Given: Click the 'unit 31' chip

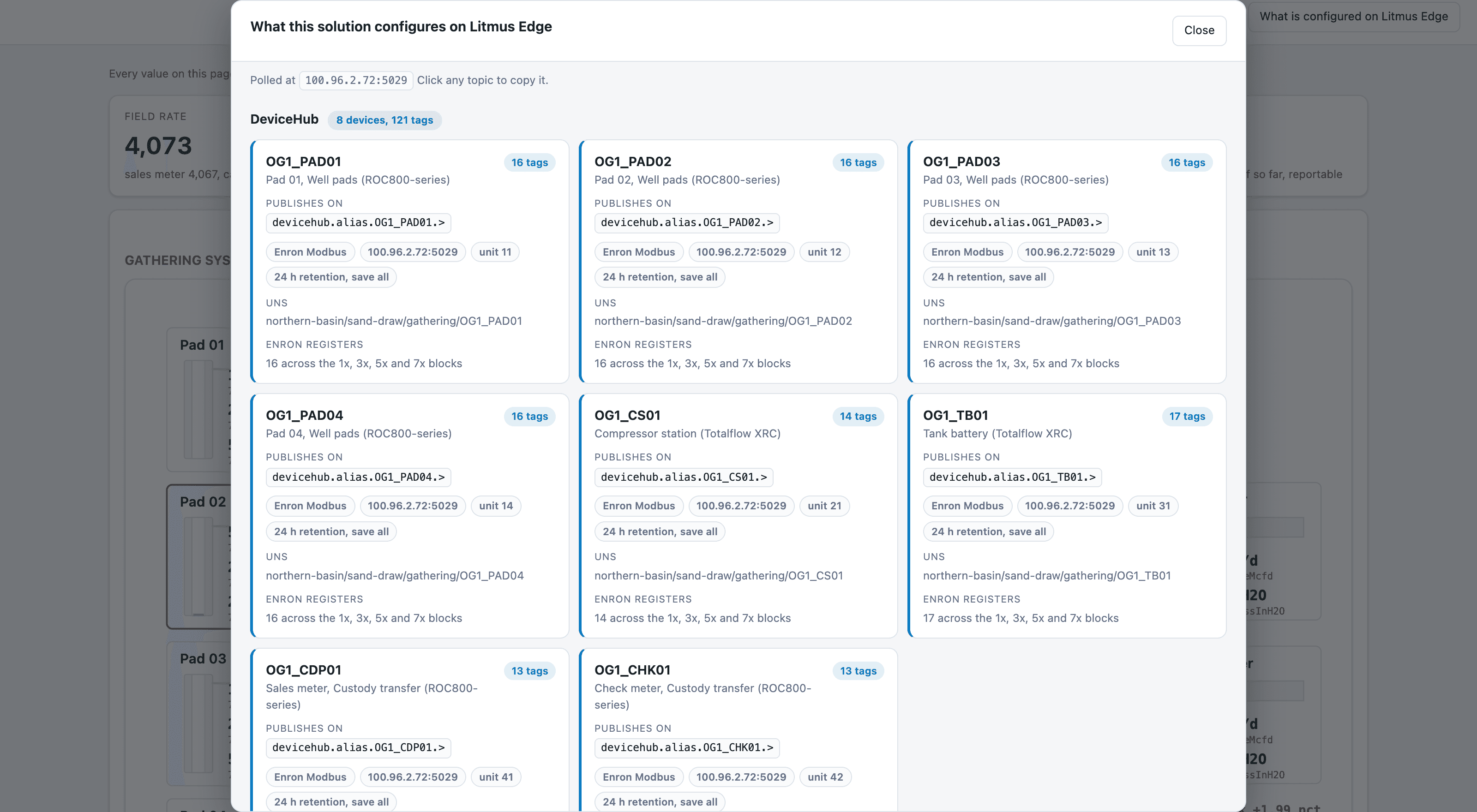Looking at the screenshot, I should pos(1153,505).
